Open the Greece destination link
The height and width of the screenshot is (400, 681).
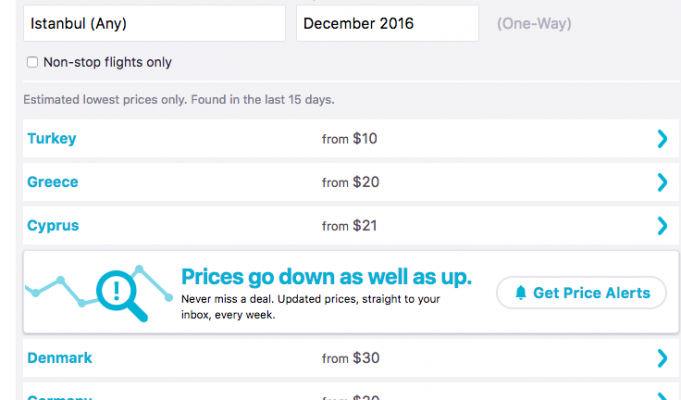coord(53,182)
